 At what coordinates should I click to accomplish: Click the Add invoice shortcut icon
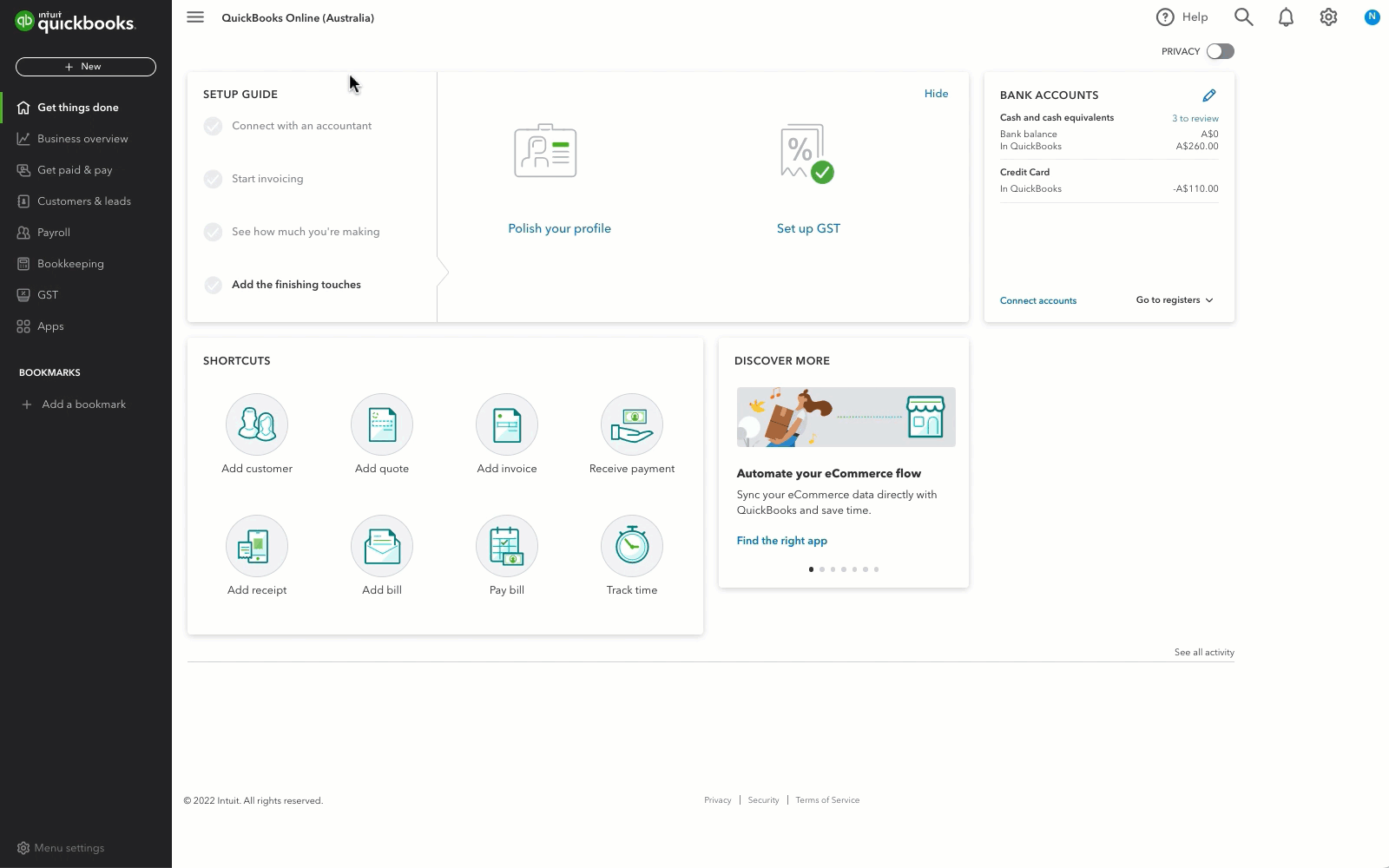pos(507,424)
